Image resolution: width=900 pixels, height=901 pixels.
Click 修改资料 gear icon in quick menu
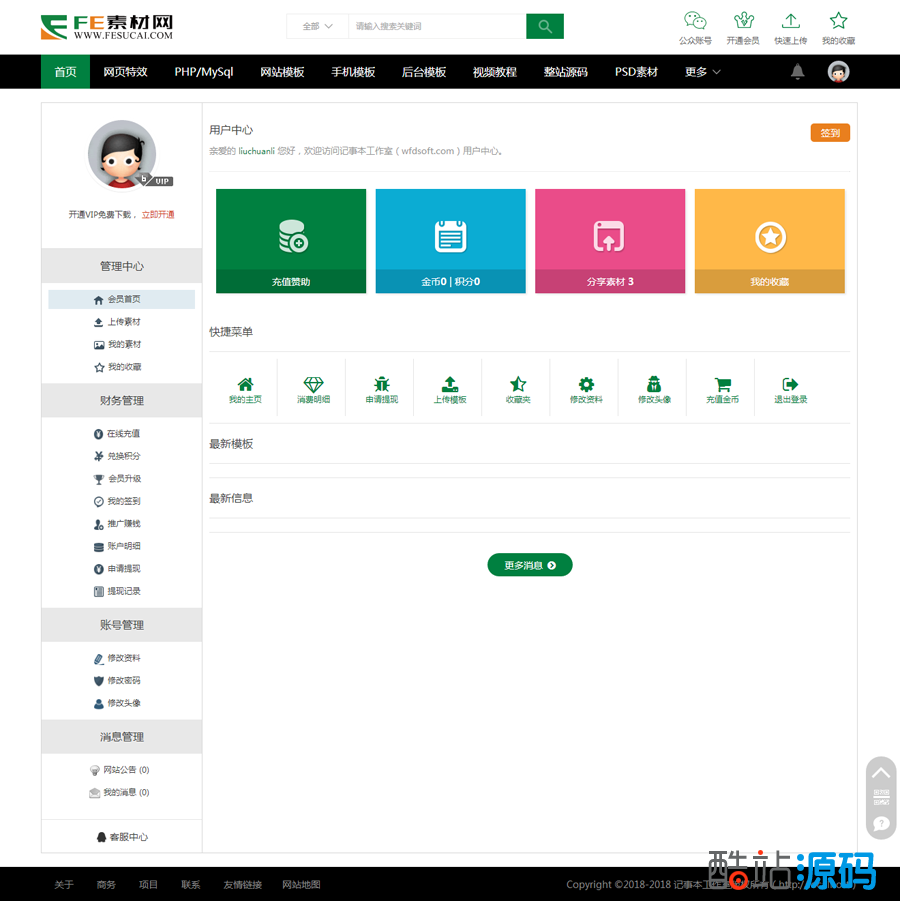(x=586, y=385)
